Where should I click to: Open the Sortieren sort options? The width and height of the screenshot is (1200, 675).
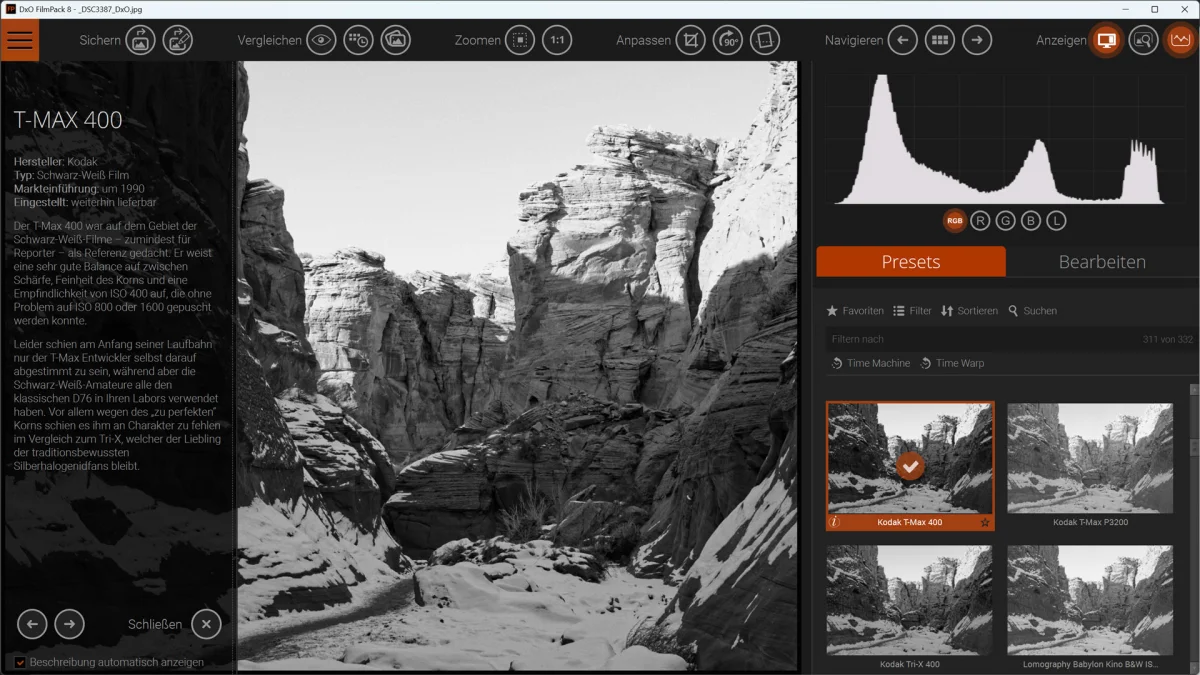click(x=969, y=311)
